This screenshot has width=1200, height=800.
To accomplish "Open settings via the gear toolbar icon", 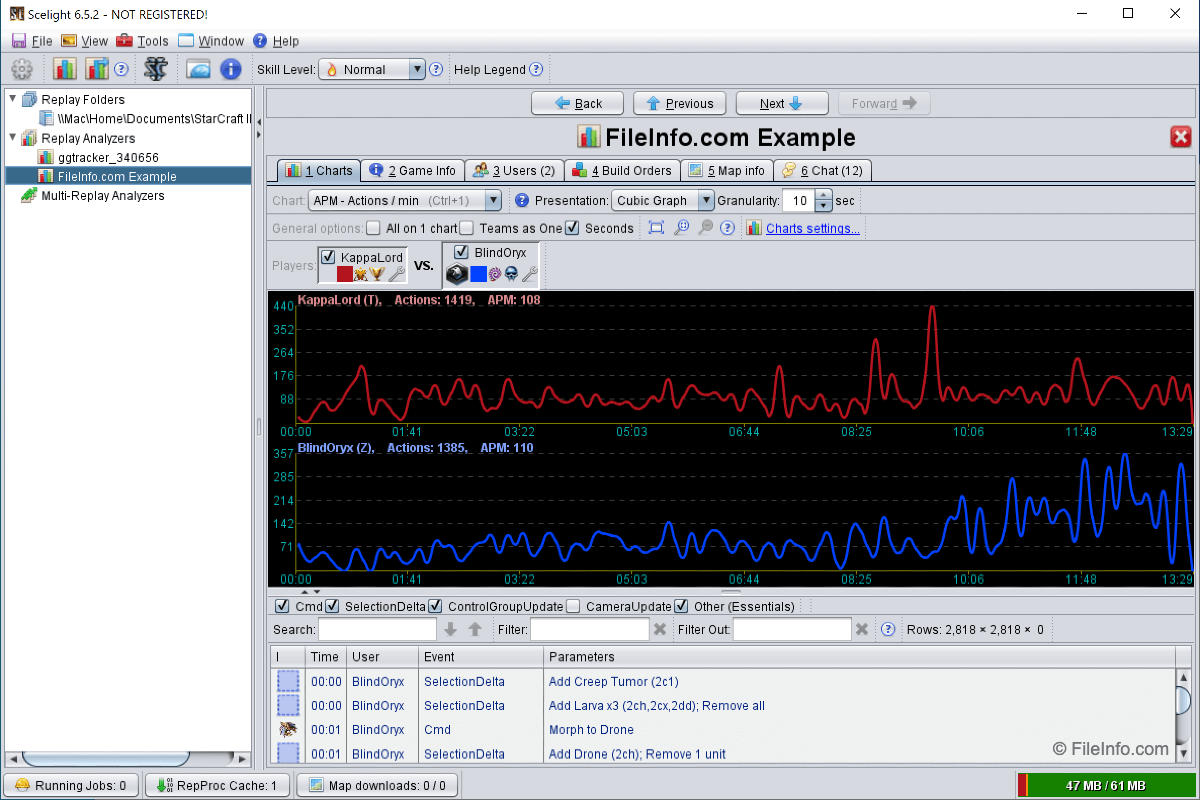I will point(22,69).
